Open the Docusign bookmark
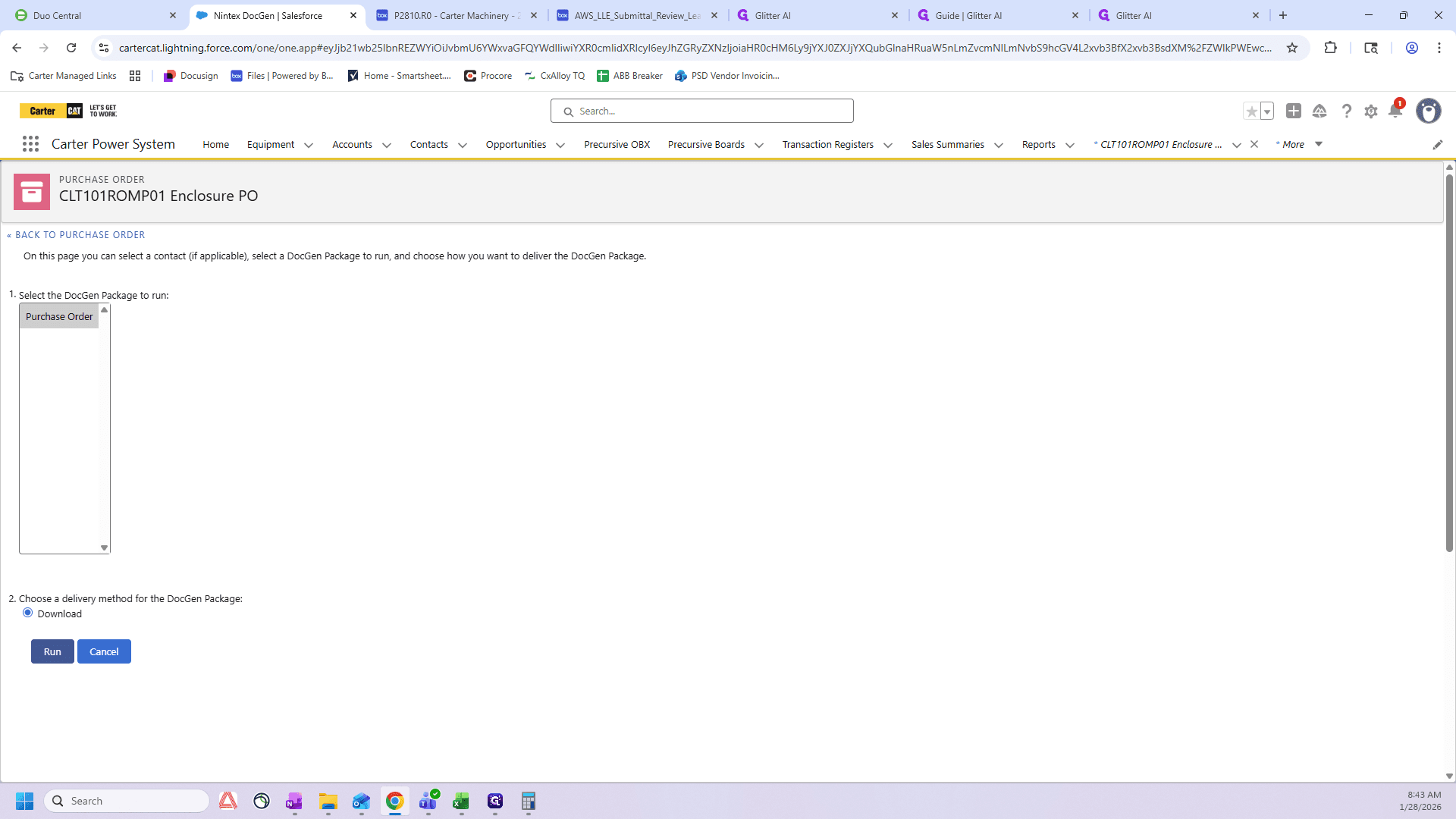This screenshot has height=819, width=1456. pyautogui.click(x=191, y=76)
